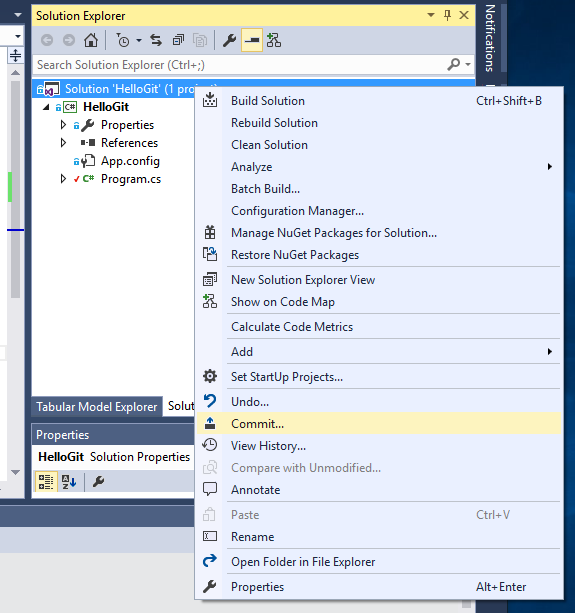Switch to Tabular Model Explorer tab
Viewport: 575px width, 613px height.
[97, 407]
